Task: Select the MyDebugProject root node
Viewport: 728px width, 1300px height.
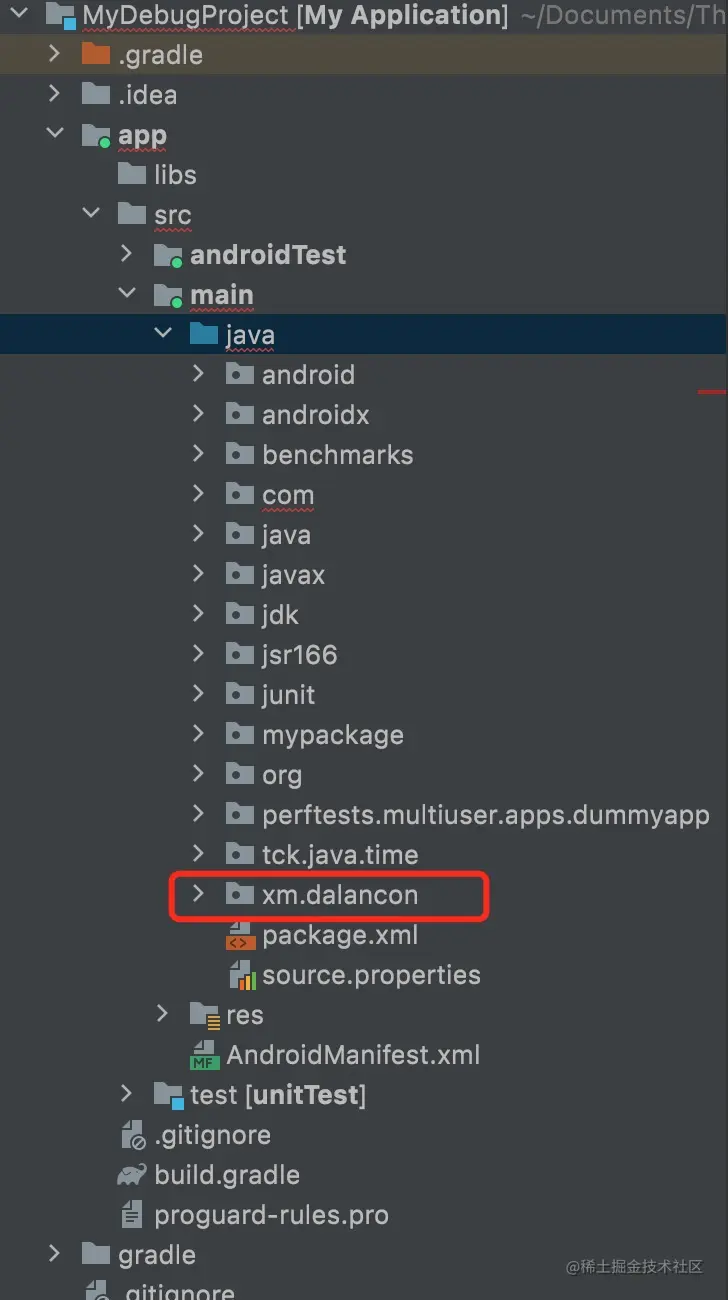Action: point(295,15)
